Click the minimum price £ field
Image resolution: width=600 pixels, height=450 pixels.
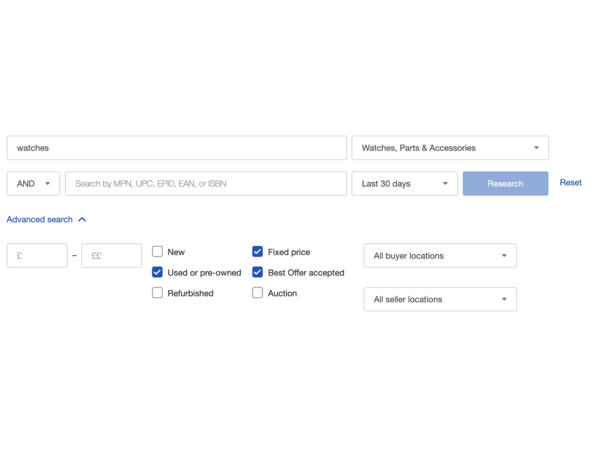pyautogui.click(x=37, y=256)
